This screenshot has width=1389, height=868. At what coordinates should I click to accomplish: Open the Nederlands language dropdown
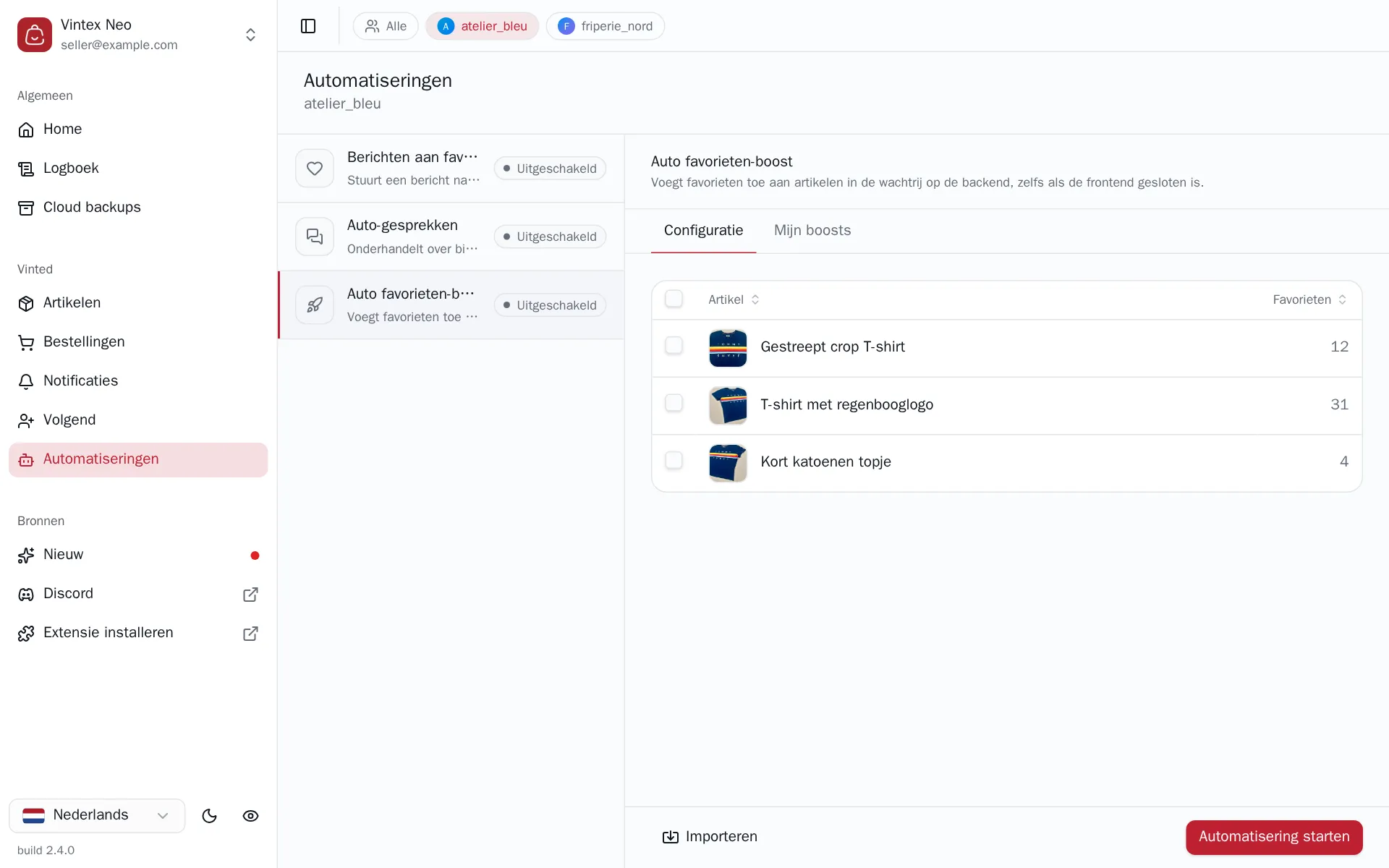97,815
